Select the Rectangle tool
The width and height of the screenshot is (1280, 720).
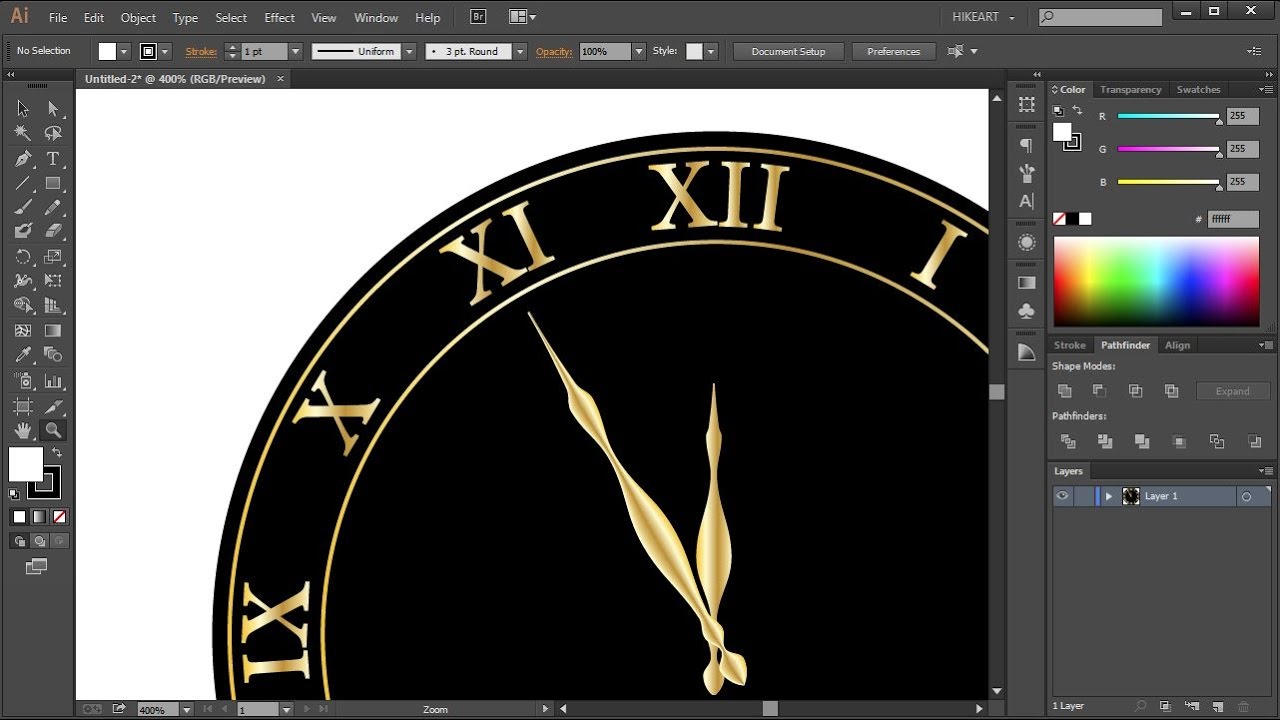click(x=53, y=183)
